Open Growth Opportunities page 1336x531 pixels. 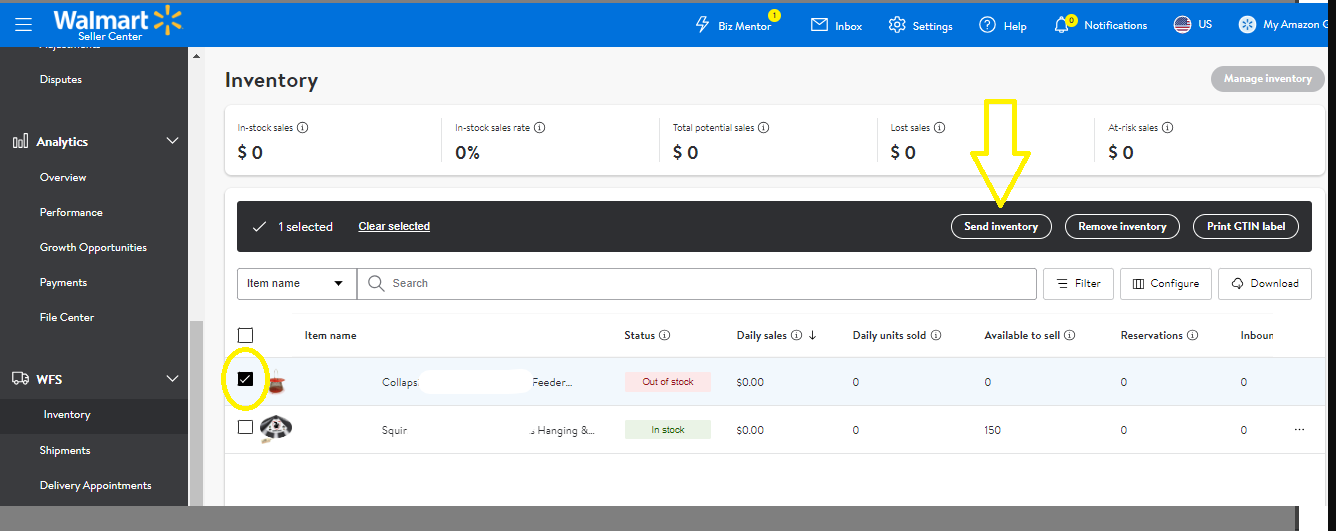point(93,248)
